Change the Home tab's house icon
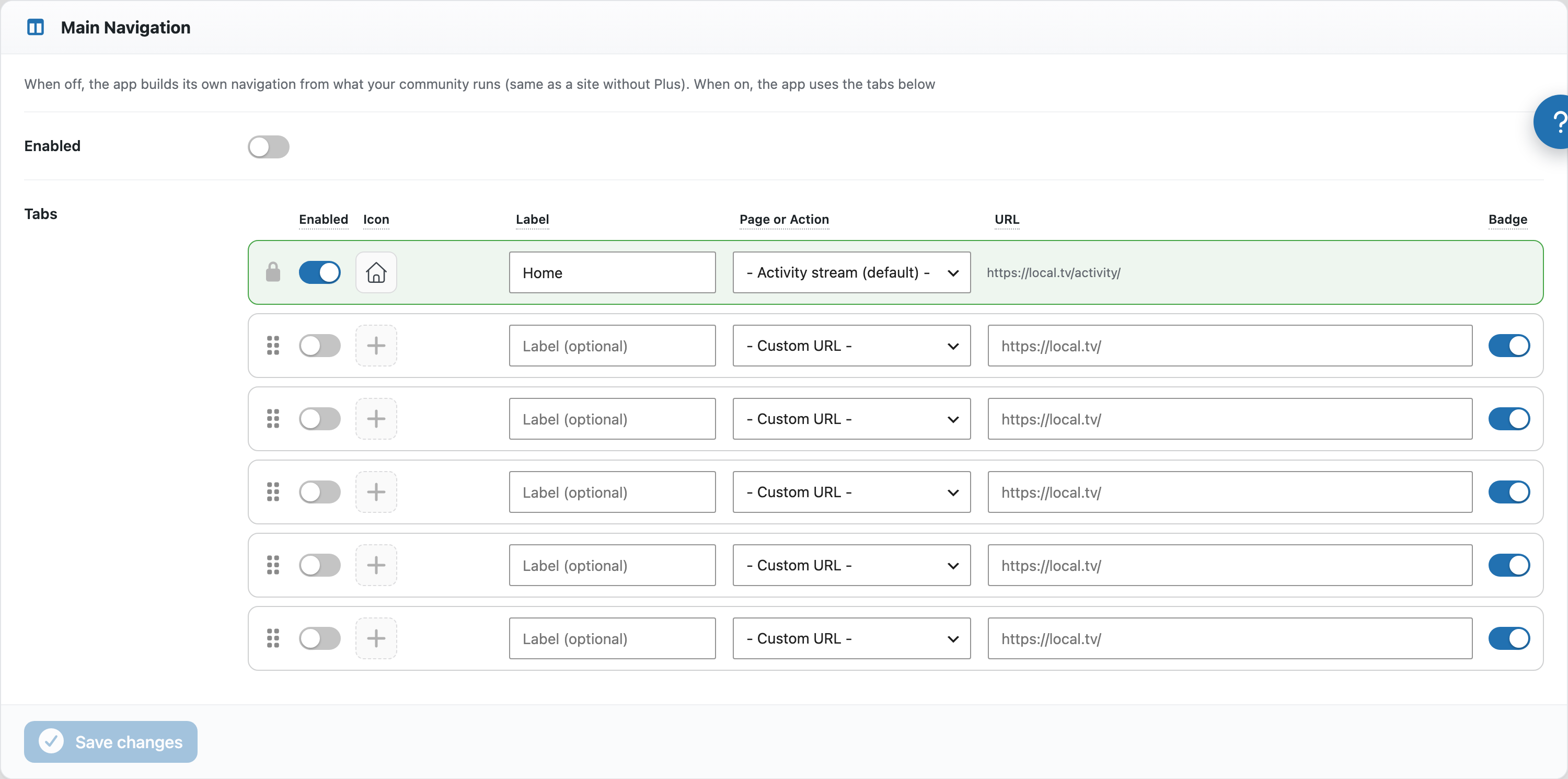Viewport: 1568px width, 779px height. [x=376, y=272]
